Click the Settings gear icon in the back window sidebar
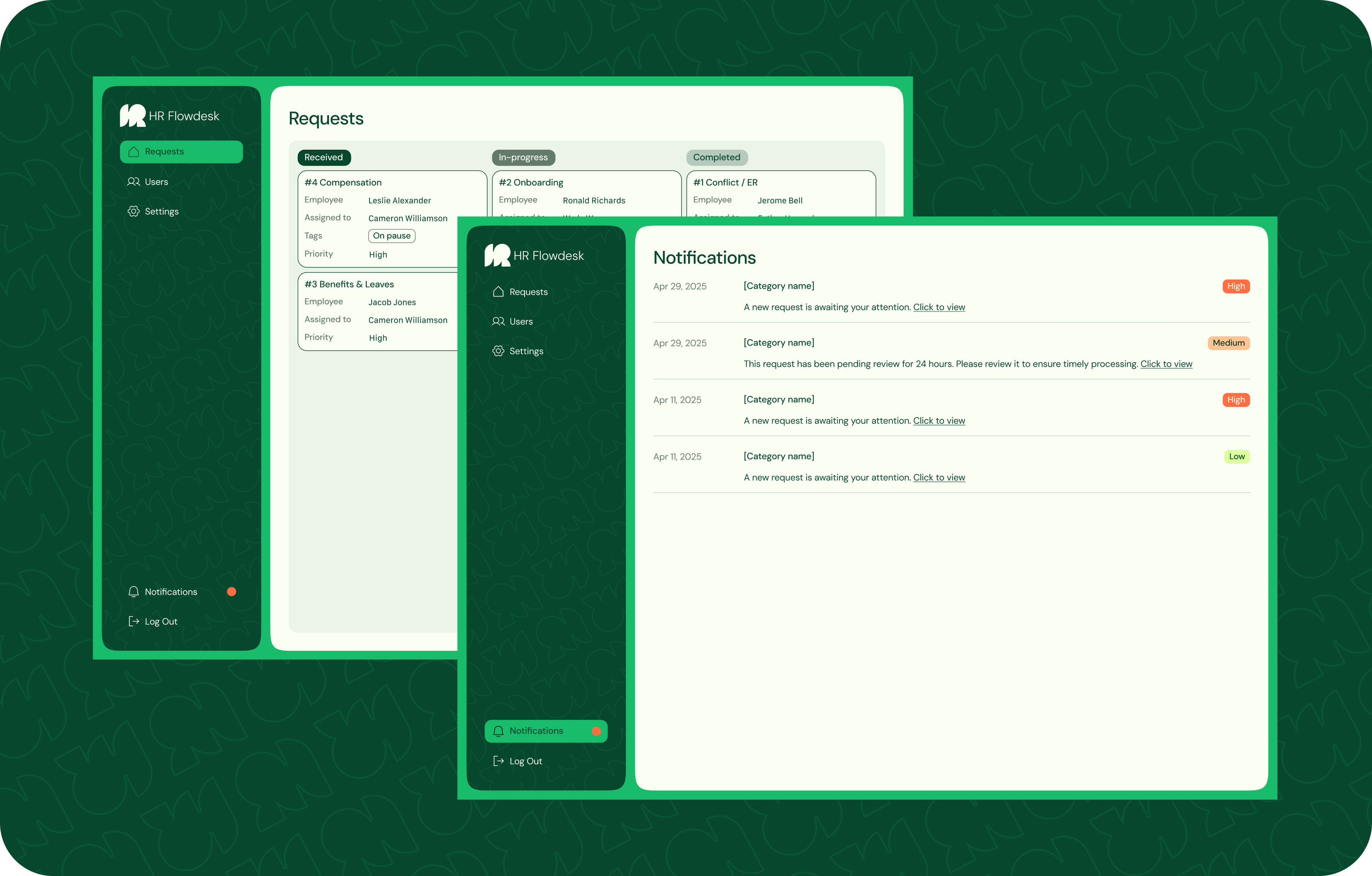 coord(134,212)
